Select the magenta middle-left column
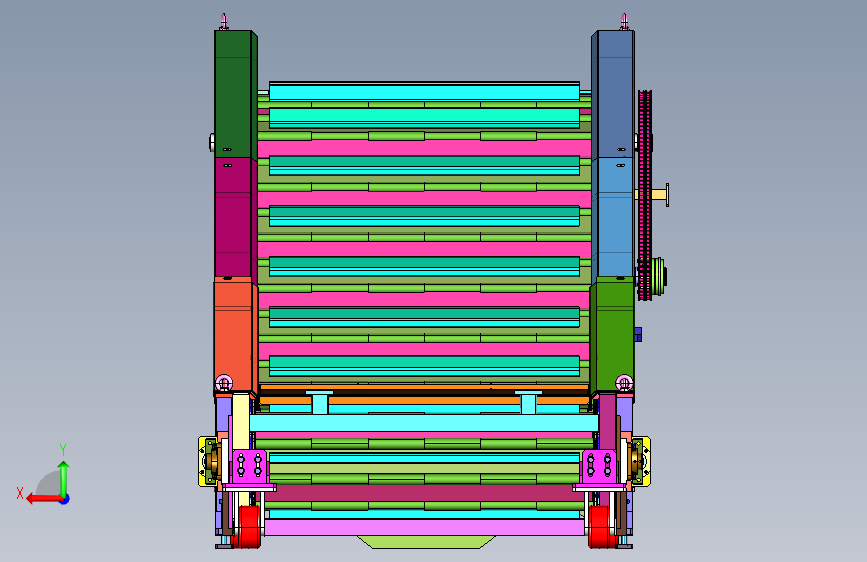The width and height of the screenshot is (867, 562). [x=236, y=217]
